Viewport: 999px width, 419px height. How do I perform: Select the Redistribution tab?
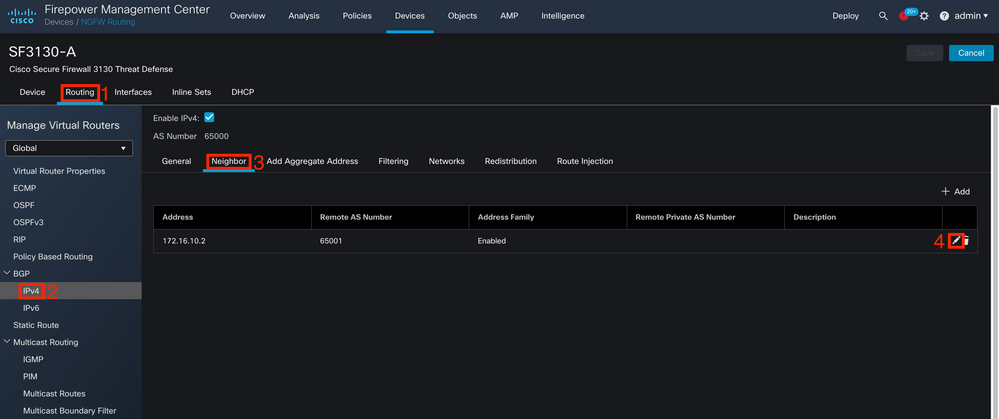pos(510,161)
